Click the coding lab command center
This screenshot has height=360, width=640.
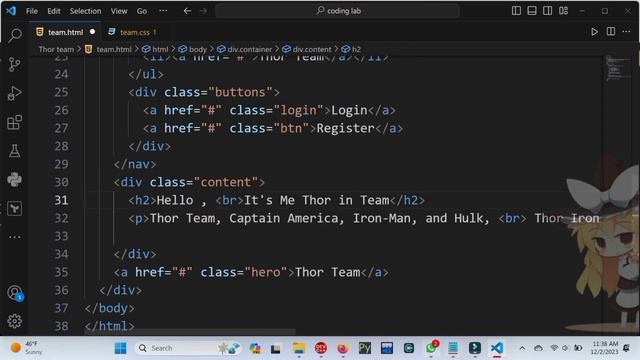(x=338, y=11)
